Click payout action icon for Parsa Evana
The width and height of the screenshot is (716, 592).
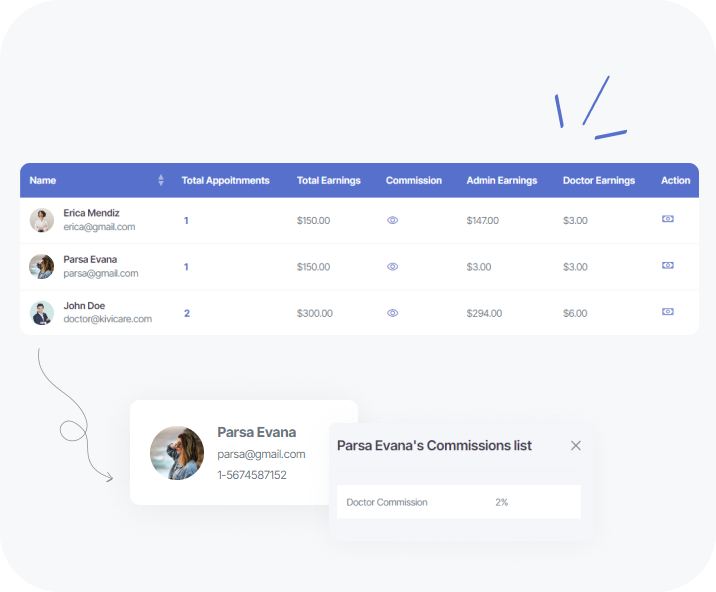[x=668, y=266]
